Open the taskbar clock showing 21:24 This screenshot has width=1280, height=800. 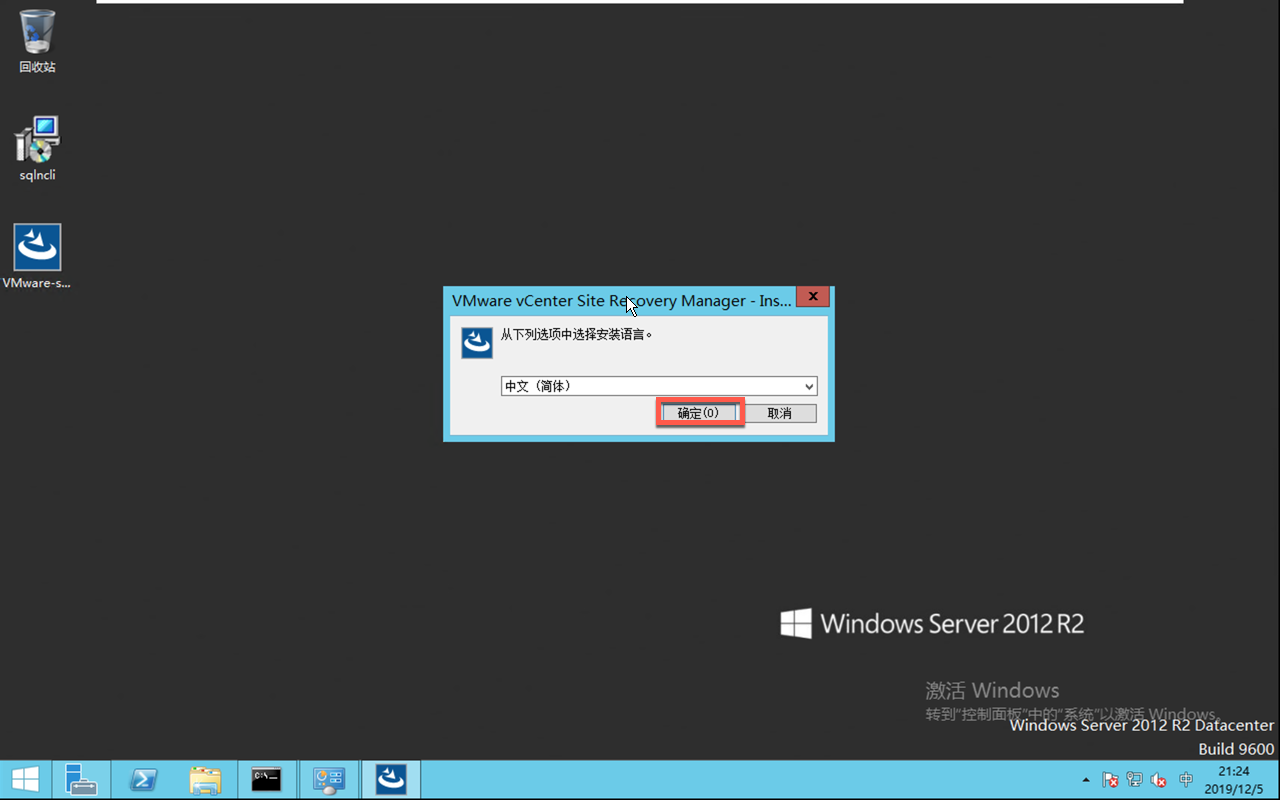[1234, 780]
